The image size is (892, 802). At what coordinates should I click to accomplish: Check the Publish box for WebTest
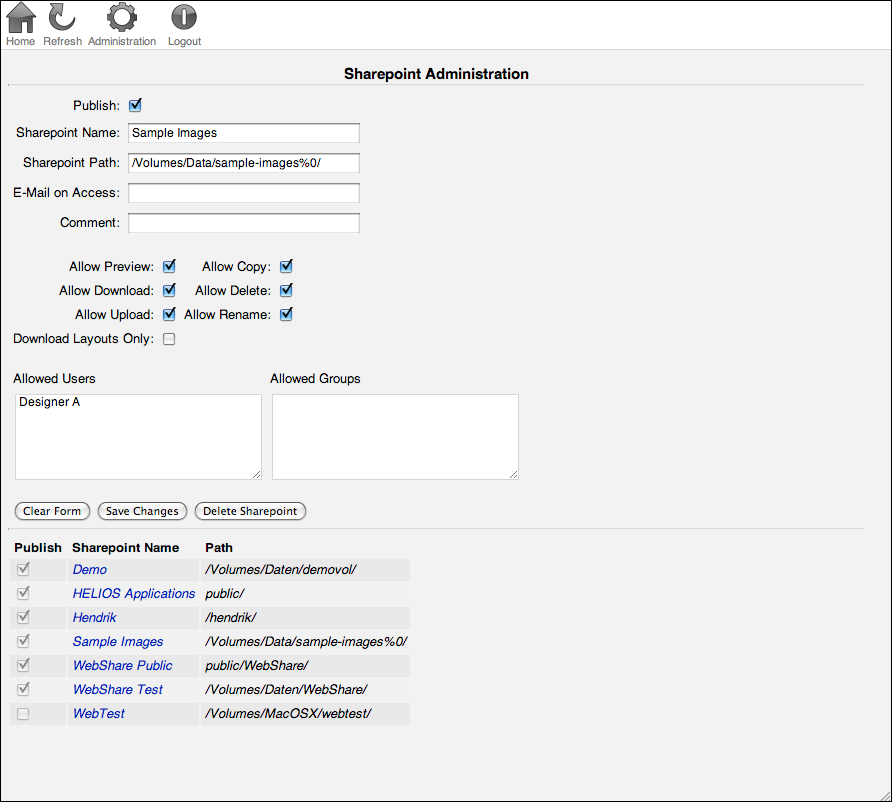[23, 713]
